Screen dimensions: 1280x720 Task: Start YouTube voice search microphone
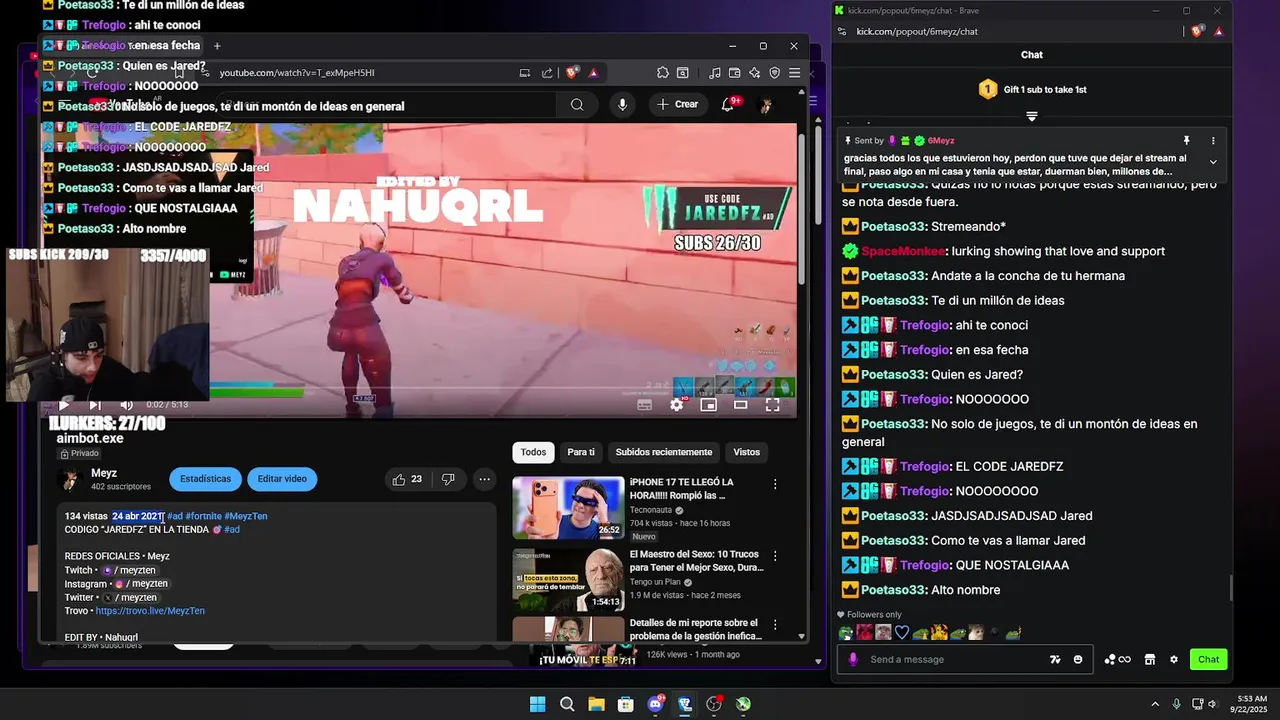pos(623,105)
